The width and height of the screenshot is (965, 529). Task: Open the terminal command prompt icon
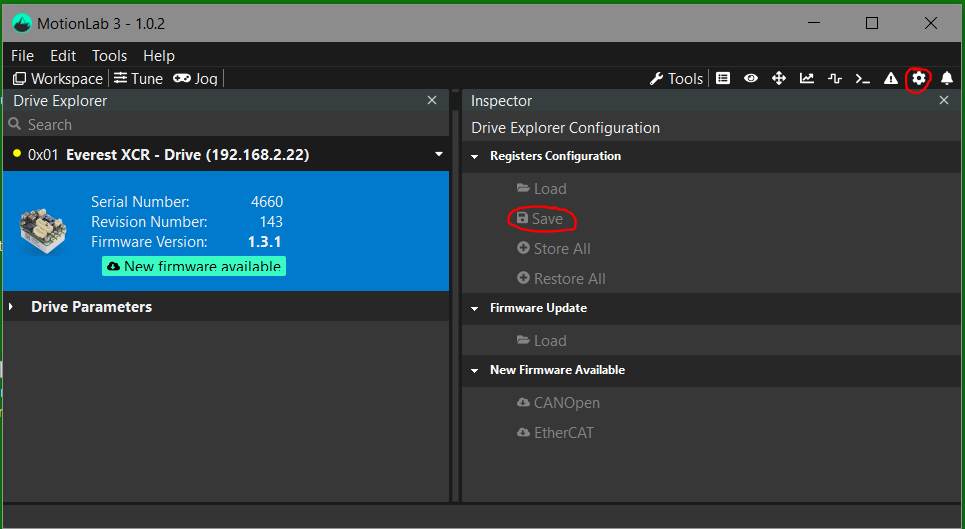[862, 78]
